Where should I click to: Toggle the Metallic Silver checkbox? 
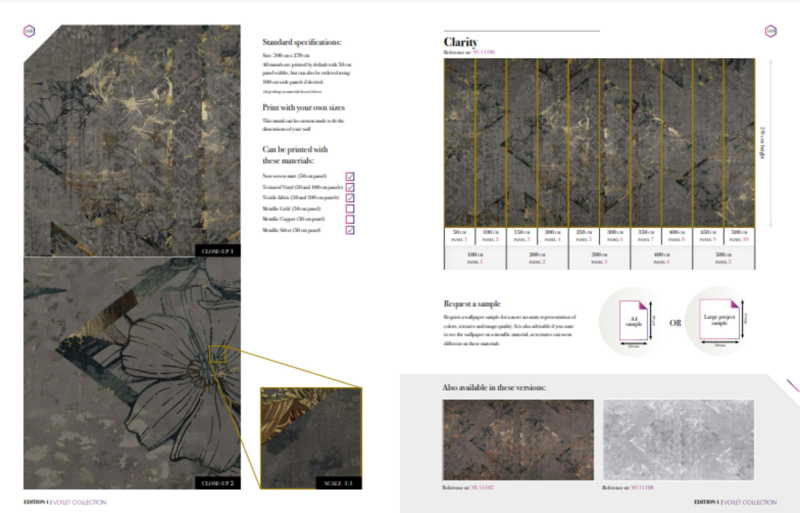[350, 230]
